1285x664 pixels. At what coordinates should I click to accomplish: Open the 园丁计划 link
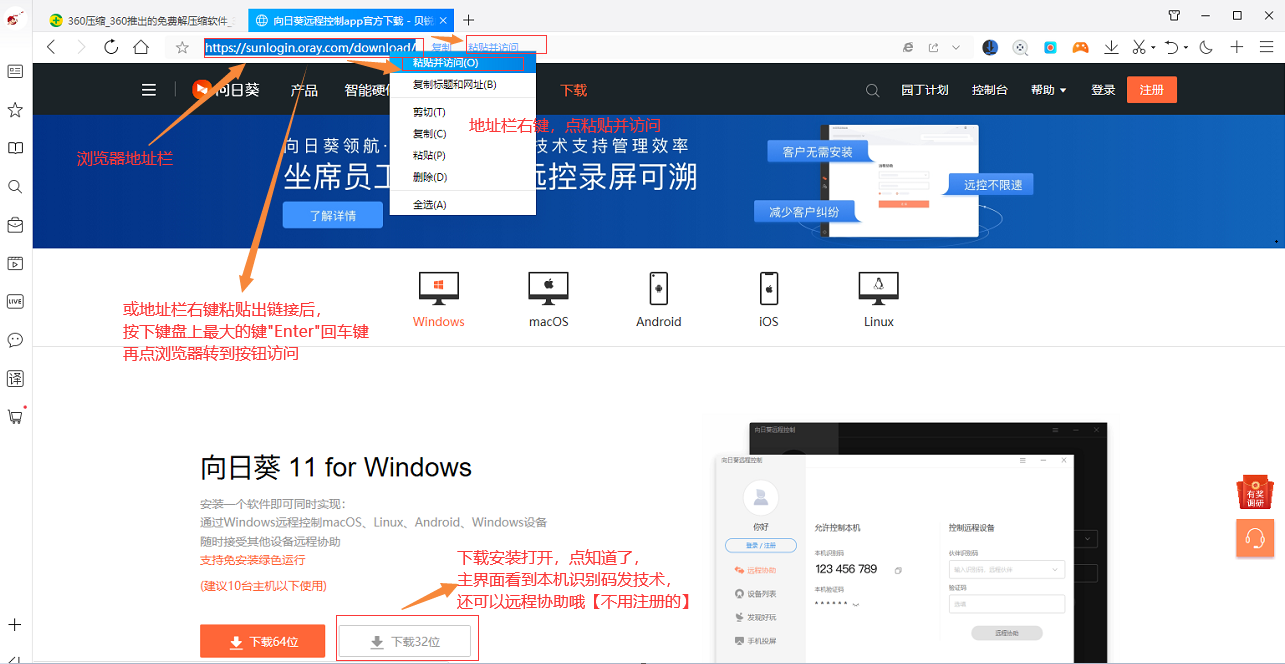click(x=924, y=90)
